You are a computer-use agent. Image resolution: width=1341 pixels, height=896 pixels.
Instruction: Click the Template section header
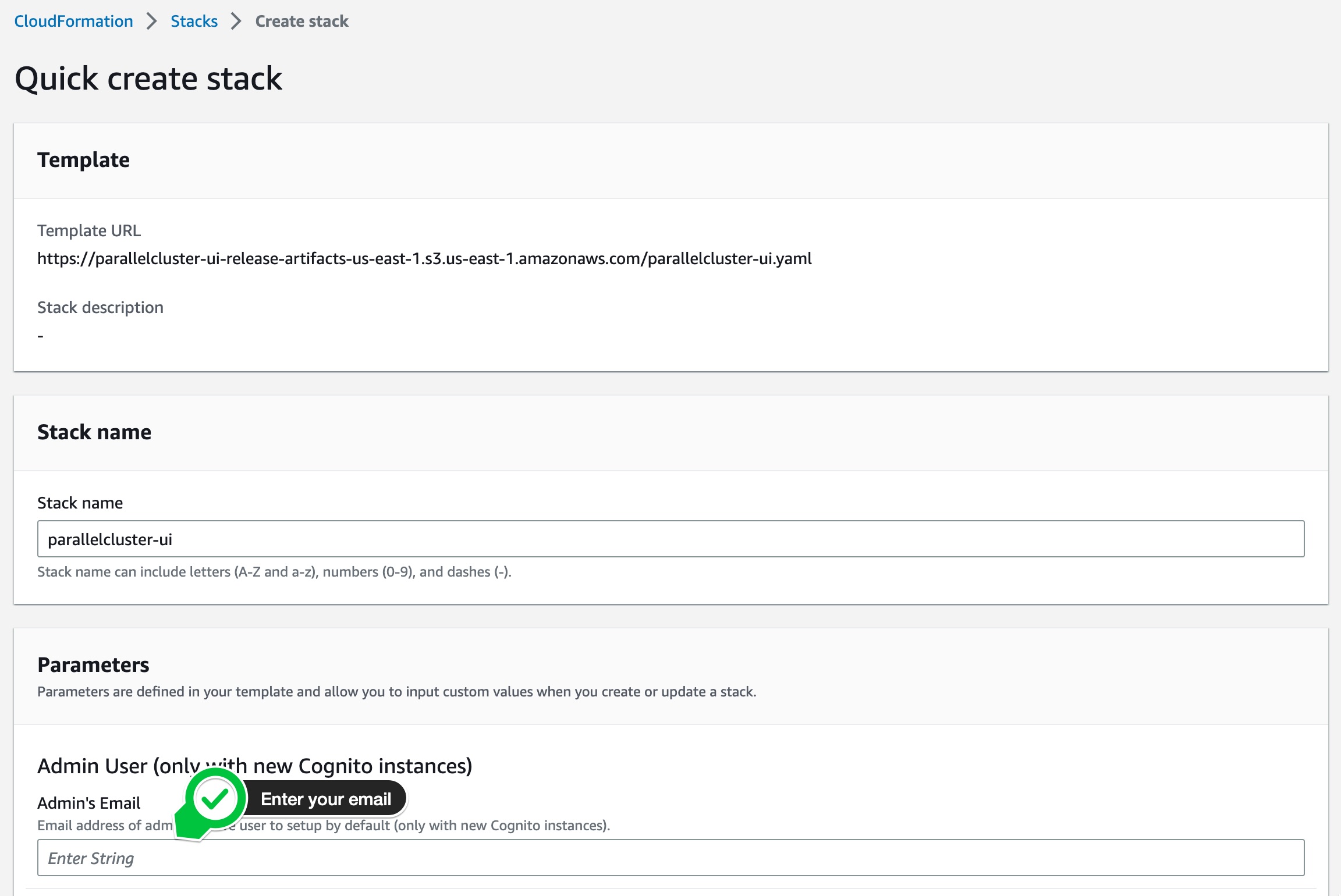tap(83, 160)
